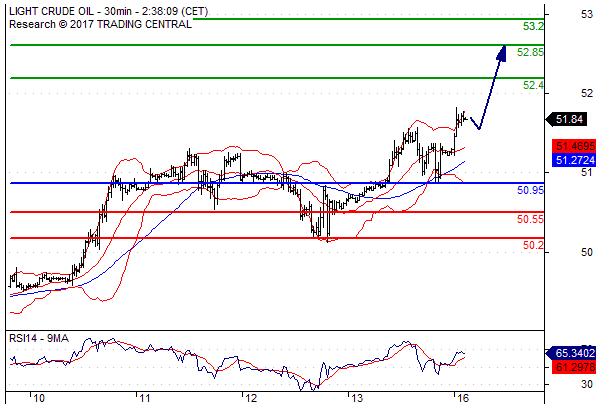
Task: Click the RSI 9MA value tag 61.2978
Action: [574, 367]
